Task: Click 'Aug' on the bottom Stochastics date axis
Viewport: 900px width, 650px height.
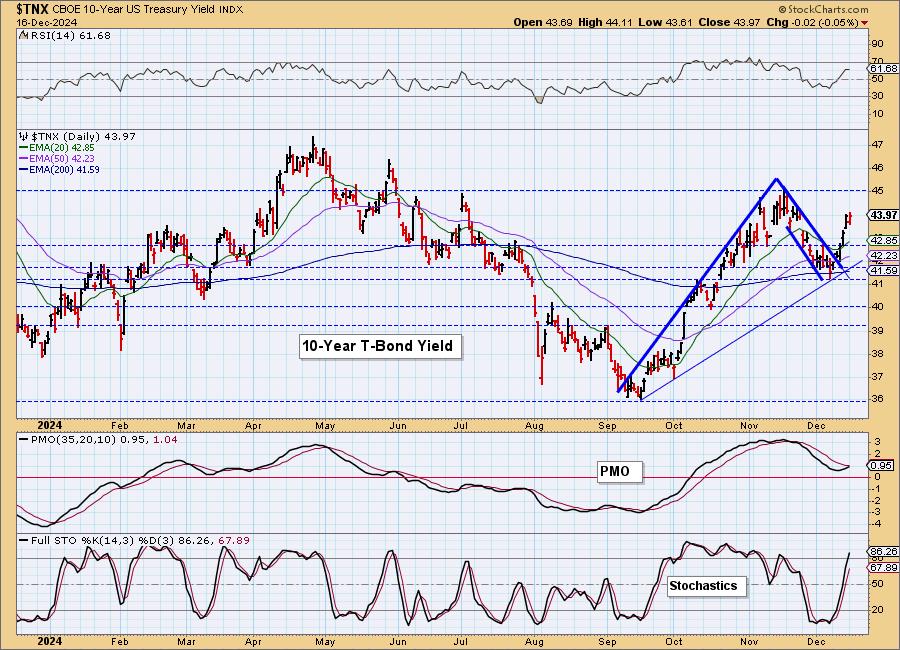Action: 534,642
